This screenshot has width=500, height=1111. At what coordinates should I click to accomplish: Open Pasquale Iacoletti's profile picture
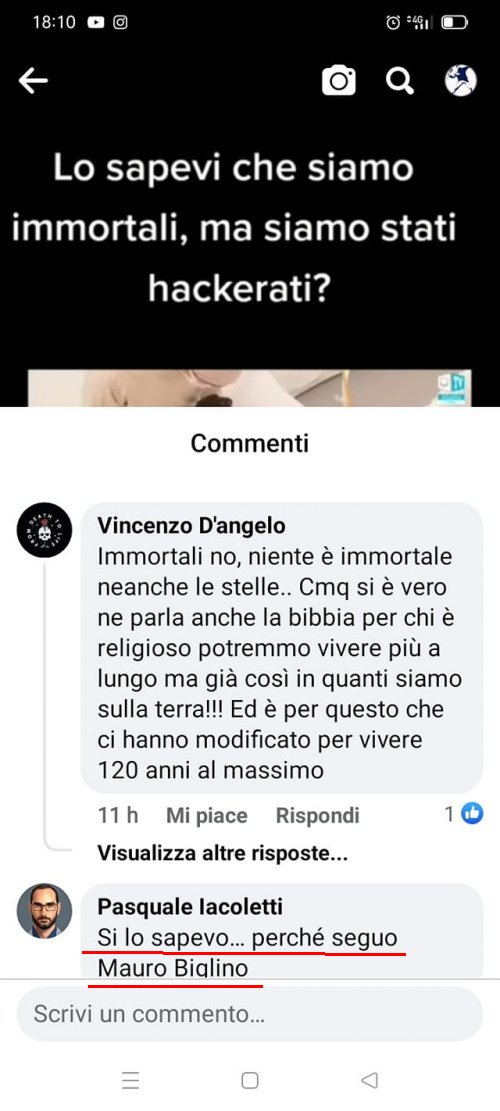(x=44, y=910)
